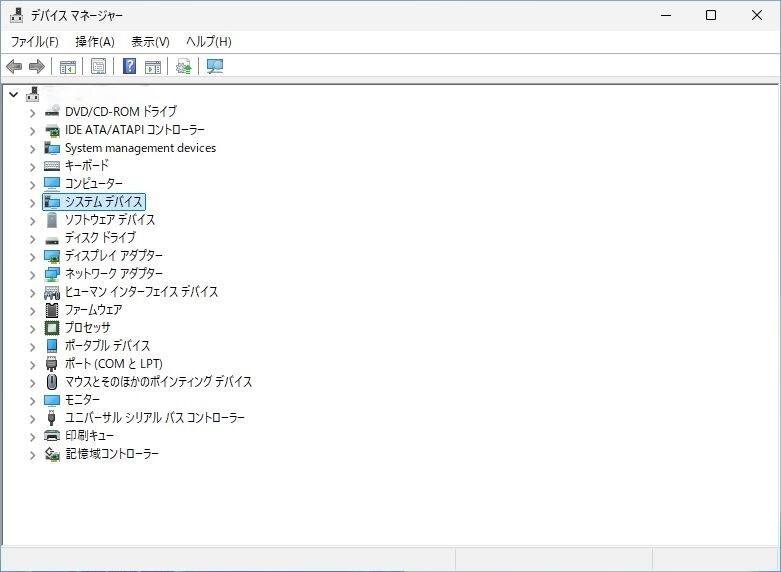Expand the モニター category
The image size is (781, 572).
click(32, 401)
